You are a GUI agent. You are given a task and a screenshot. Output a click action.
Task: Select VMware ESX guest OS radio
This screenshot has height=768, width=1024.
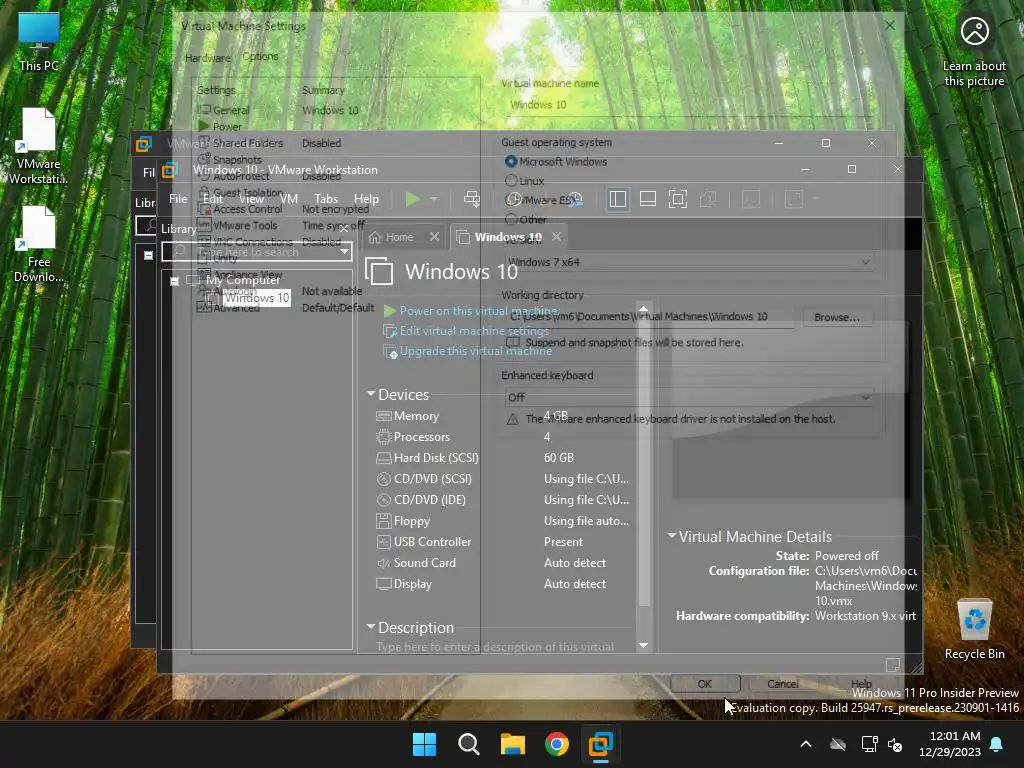tap(513, 200)
